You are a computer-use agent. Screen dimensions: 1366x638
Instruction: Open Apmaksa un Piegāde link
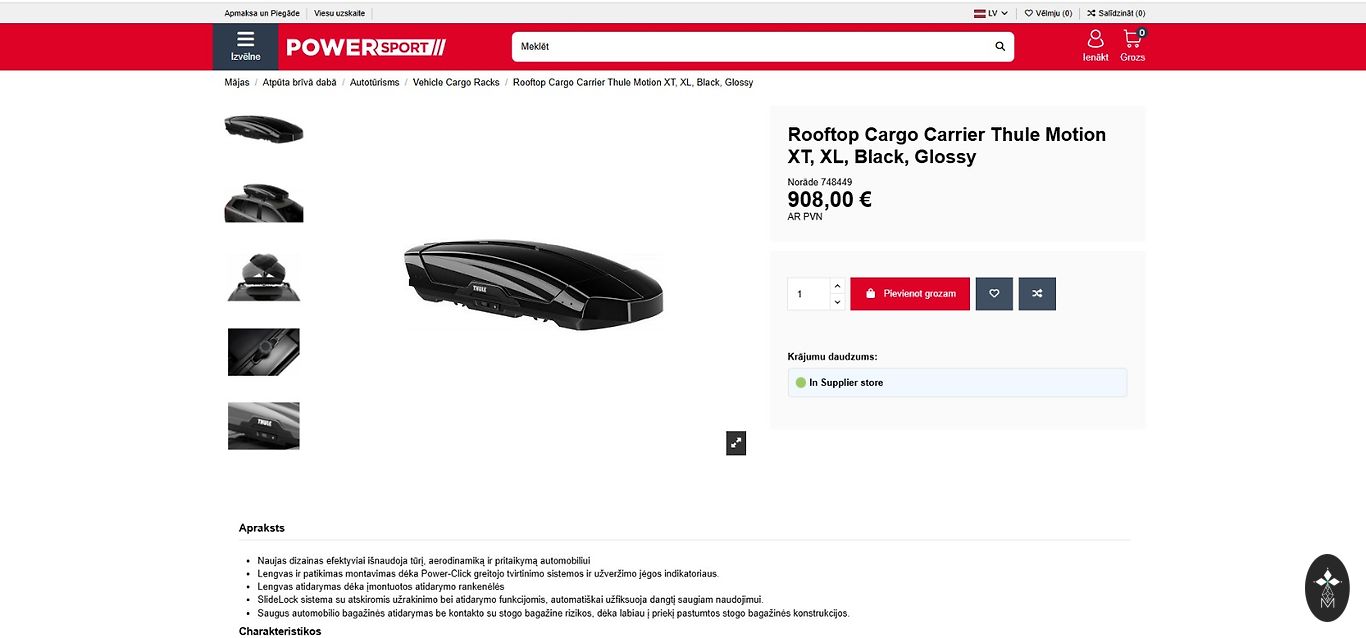[x=262, y=13]
